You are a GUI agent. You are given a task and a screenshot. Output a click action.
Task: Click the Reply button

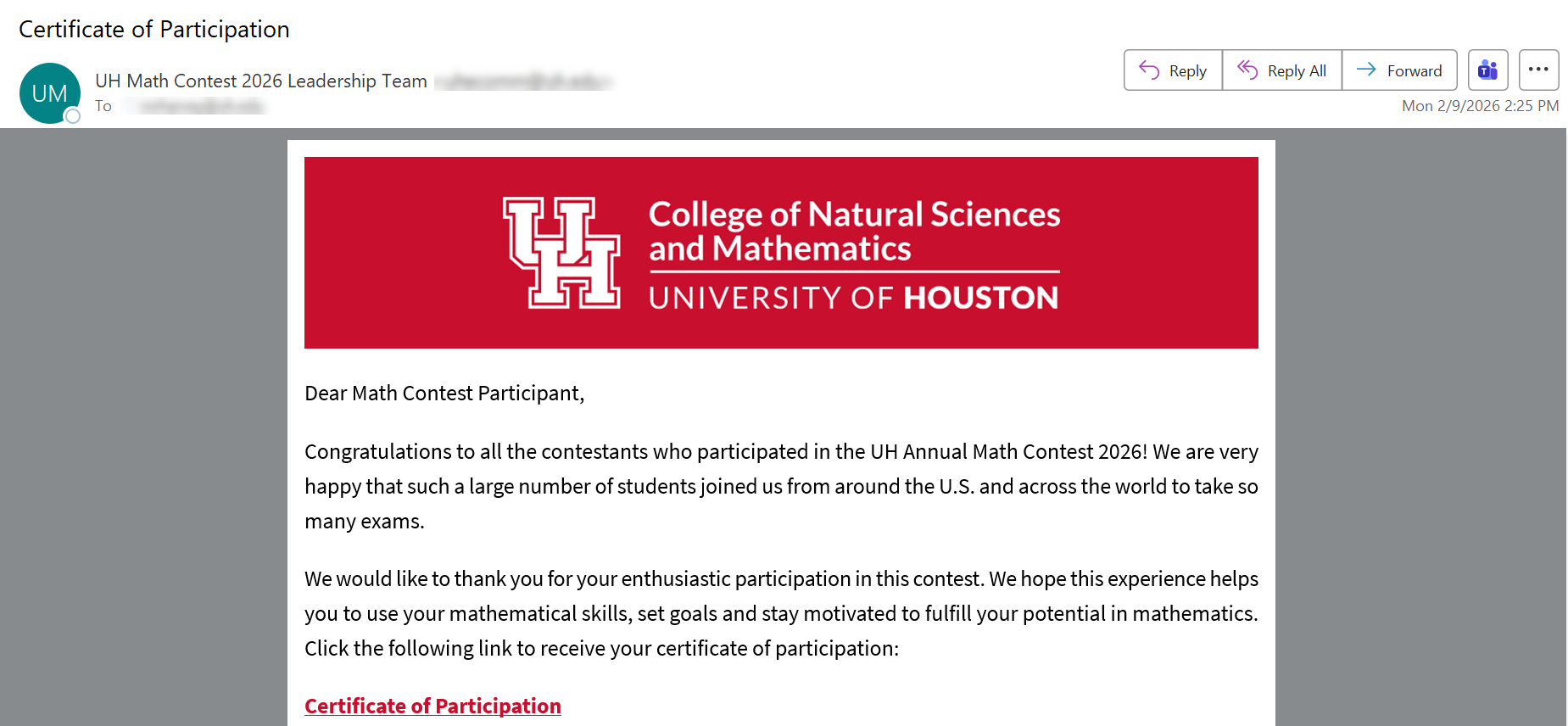click(1173, 70)
